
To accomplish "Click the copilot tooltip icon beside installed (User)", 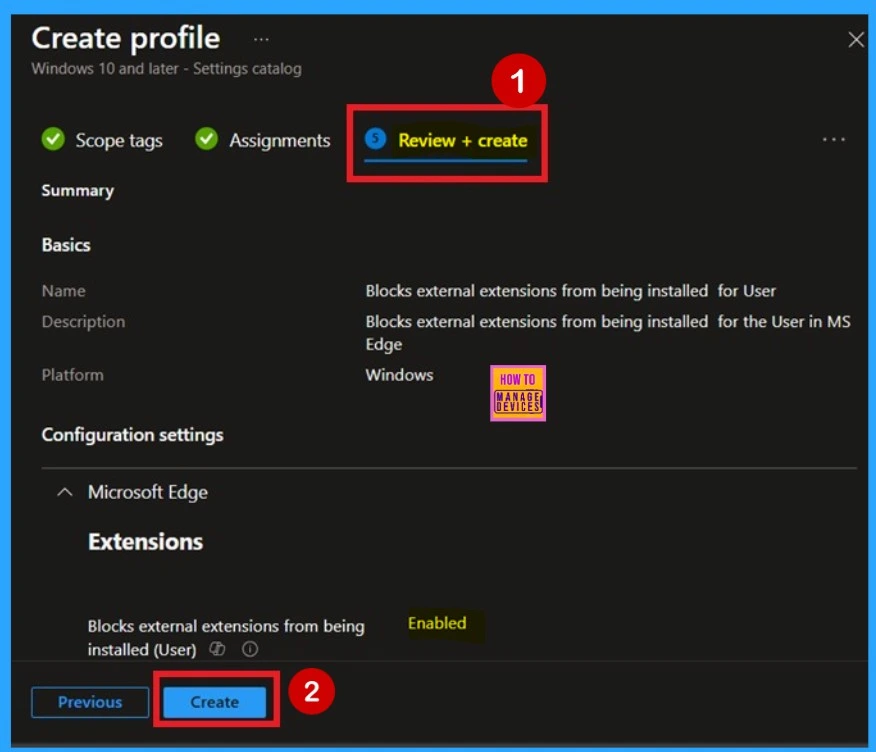I will [x=217, y=649].
